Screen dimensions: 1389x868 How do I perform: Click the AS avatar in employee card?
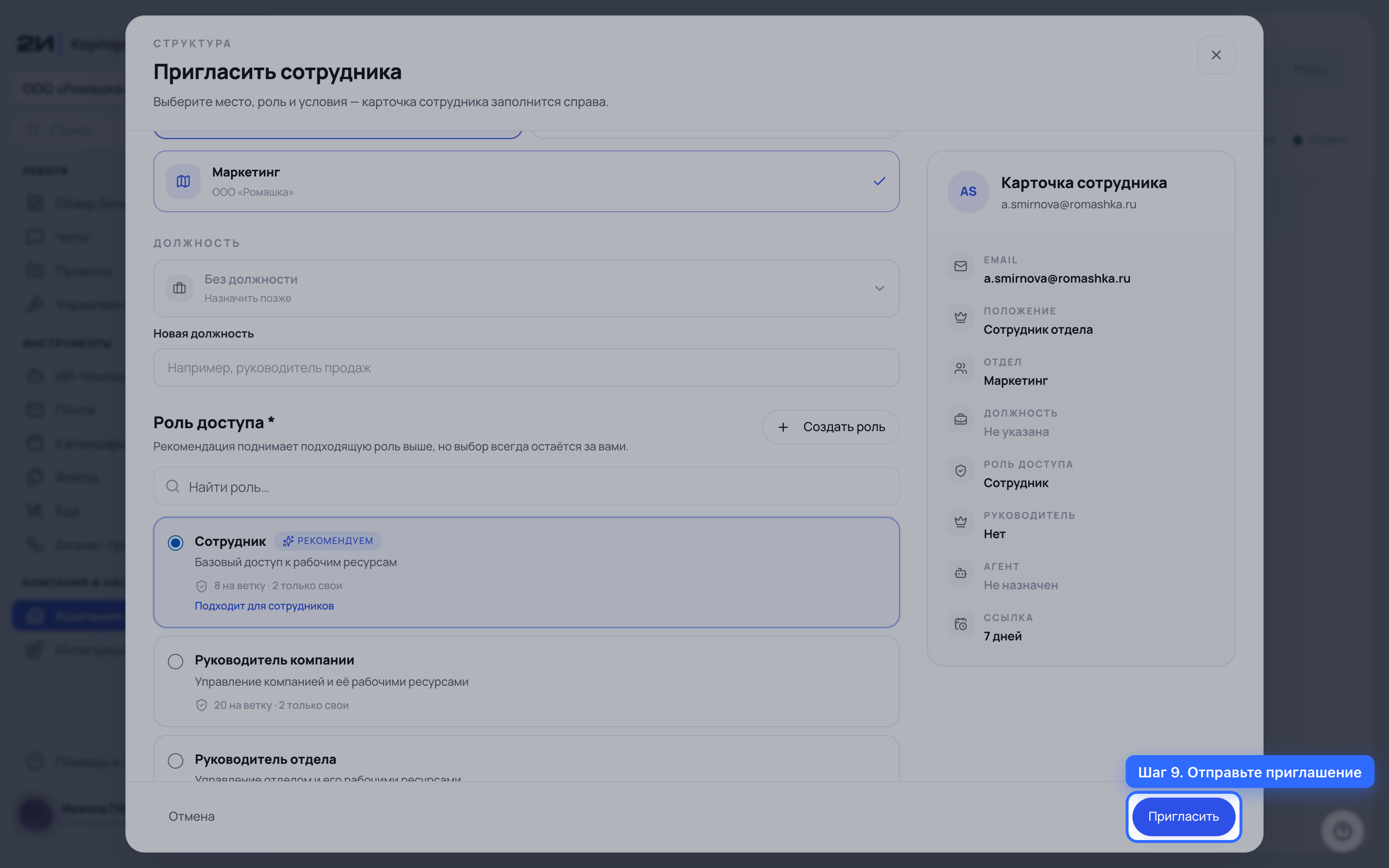coord(968,192)
